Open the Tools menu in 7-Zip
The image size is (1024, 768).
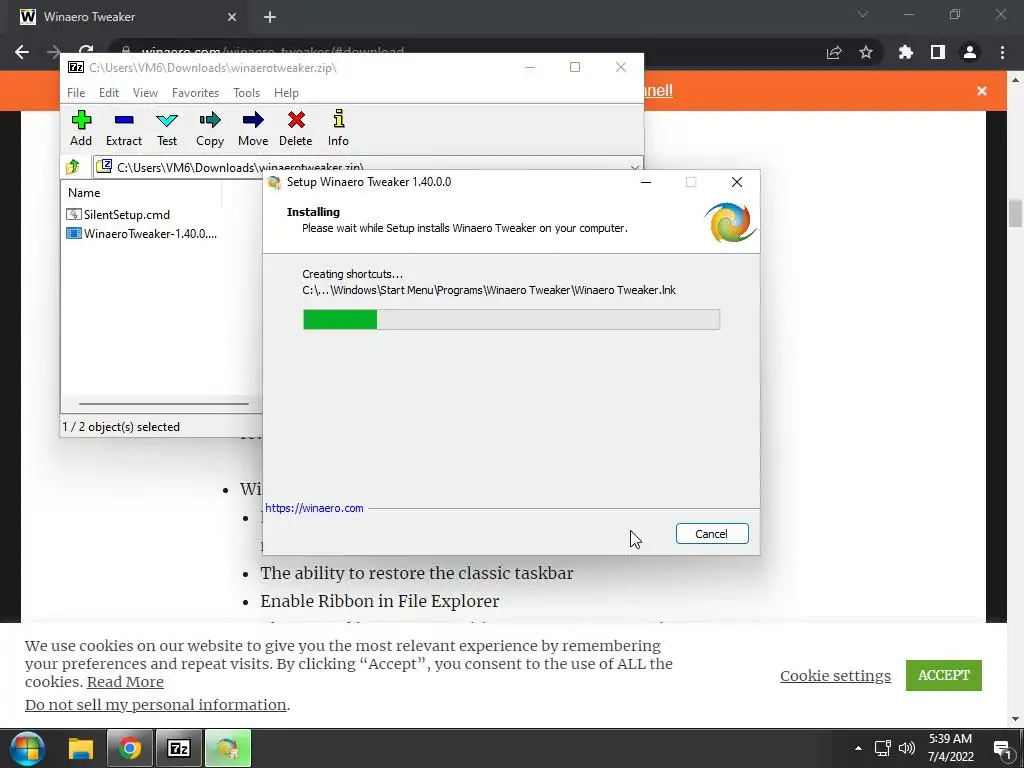click(x=246, y=93)
